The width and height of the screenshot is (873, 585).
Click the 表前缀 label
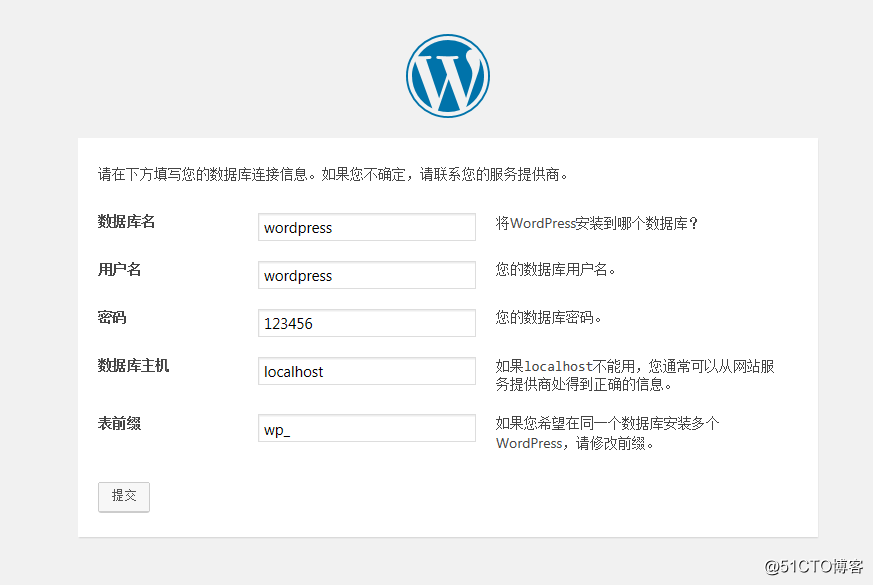(x=119, y=423)
